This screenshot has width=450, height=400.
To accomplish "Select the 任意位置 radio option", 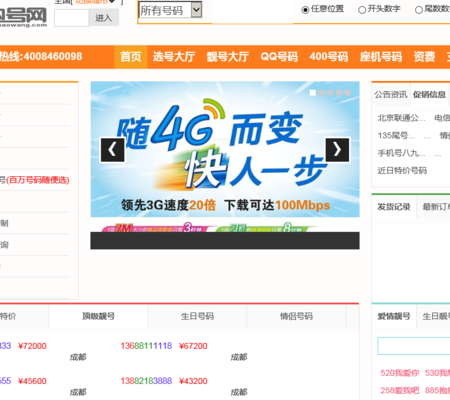I will 305,10.
